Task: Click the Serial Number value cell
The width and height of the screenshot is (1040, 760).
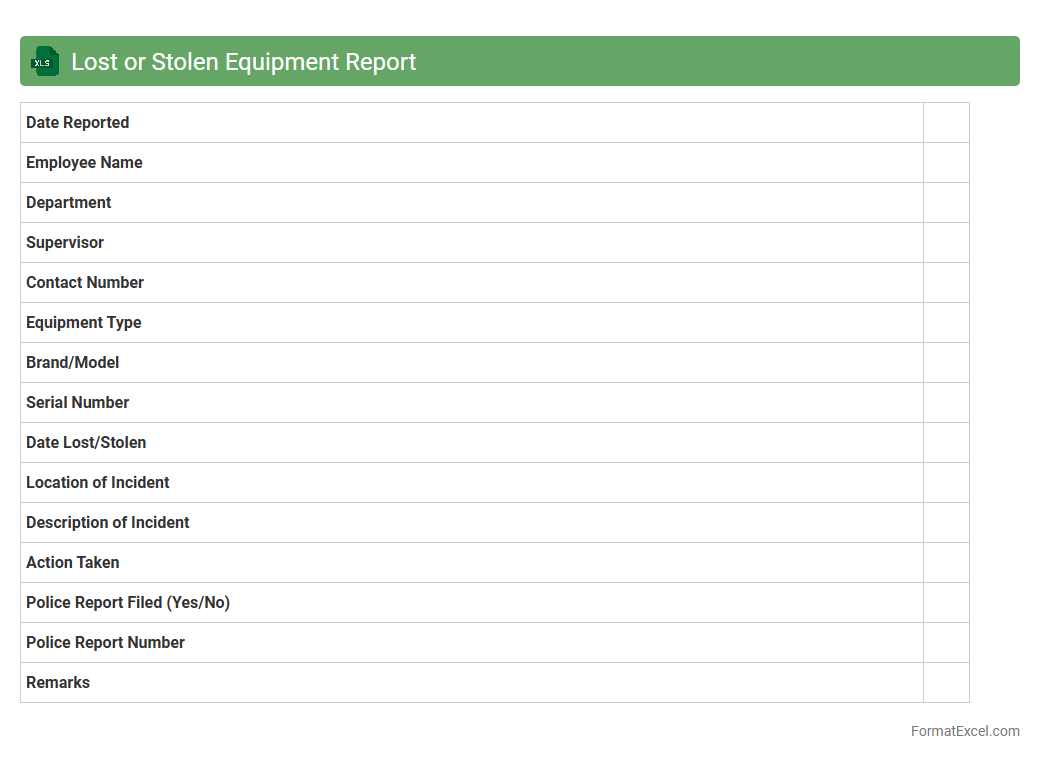Action: coord(946,403)
